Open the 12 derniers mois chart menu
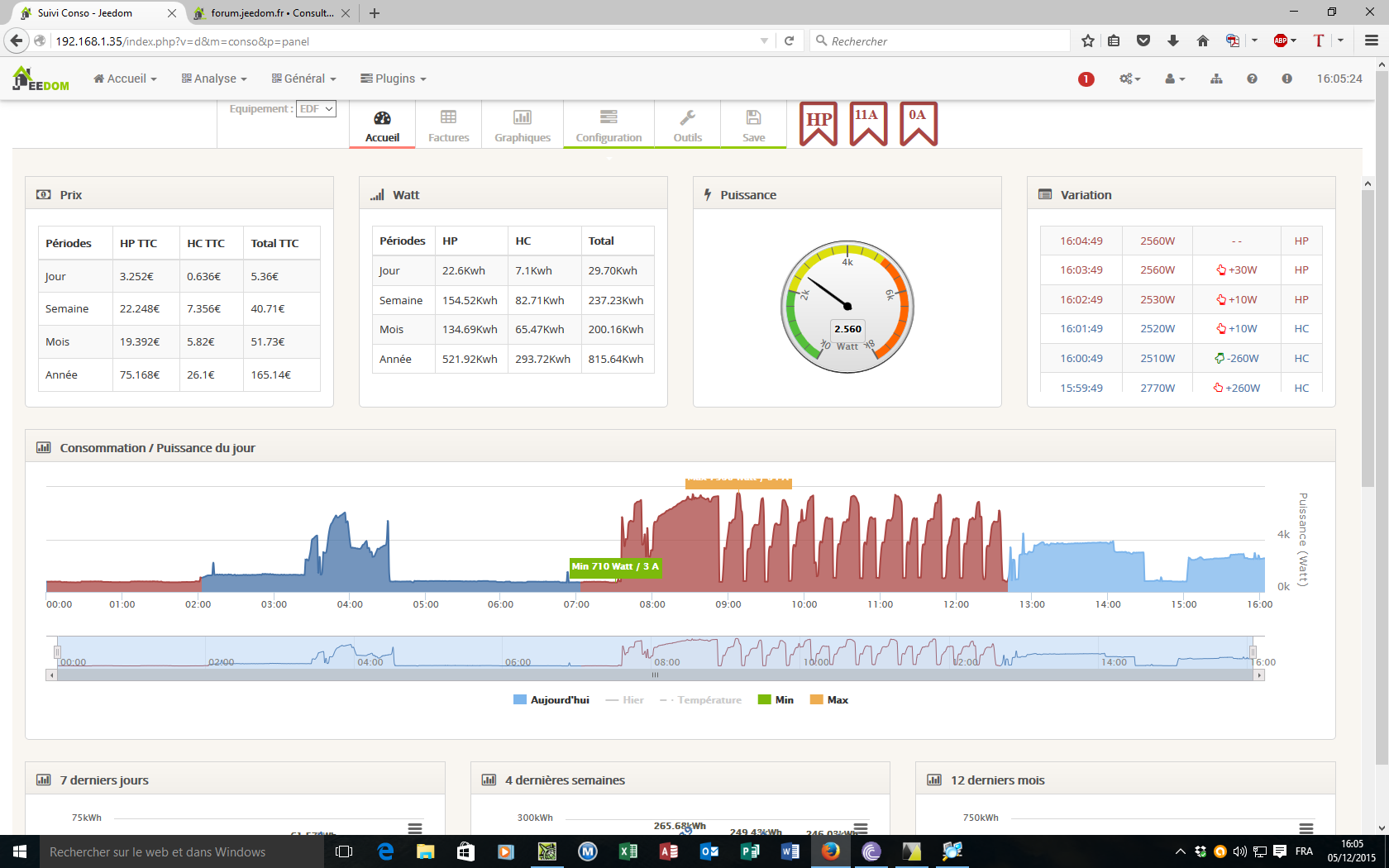1389x868 pixels. pos(1306,828)
